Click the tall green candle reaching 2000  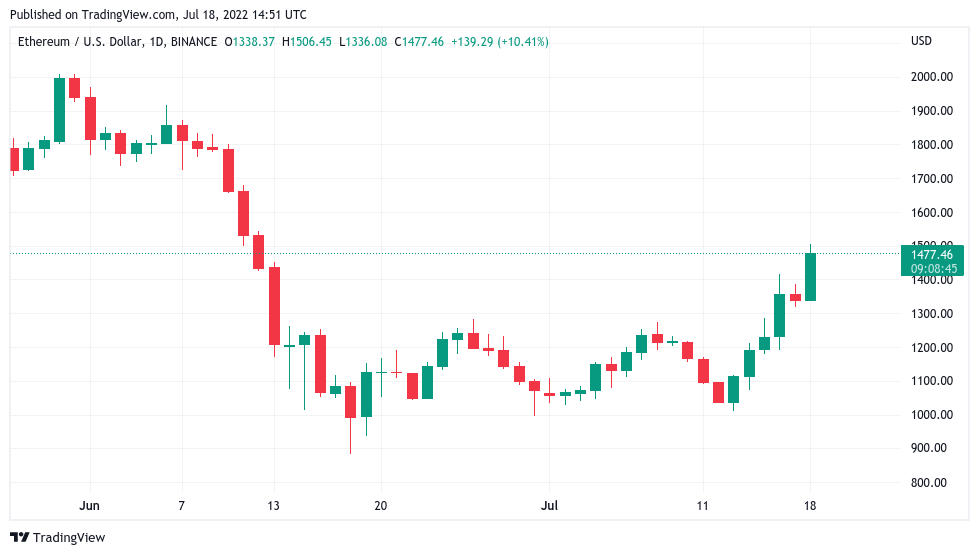click(x=59, y=110)
